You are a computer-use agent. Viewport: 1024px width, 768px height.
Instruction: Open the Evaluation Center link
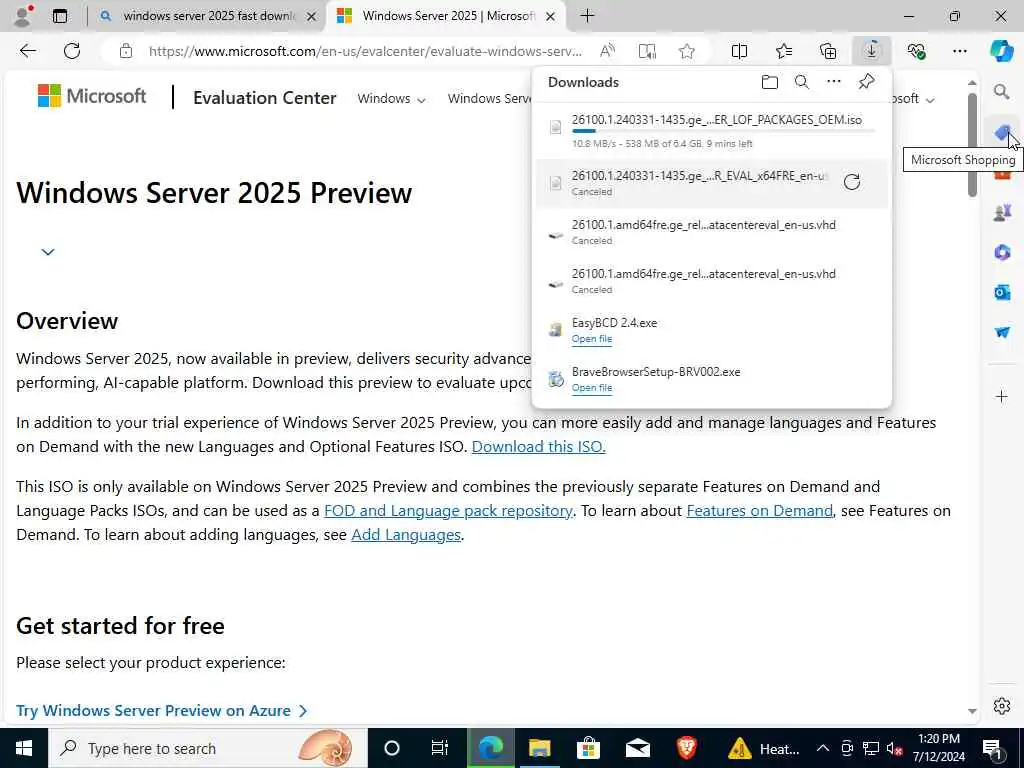(x=264, y=98)
